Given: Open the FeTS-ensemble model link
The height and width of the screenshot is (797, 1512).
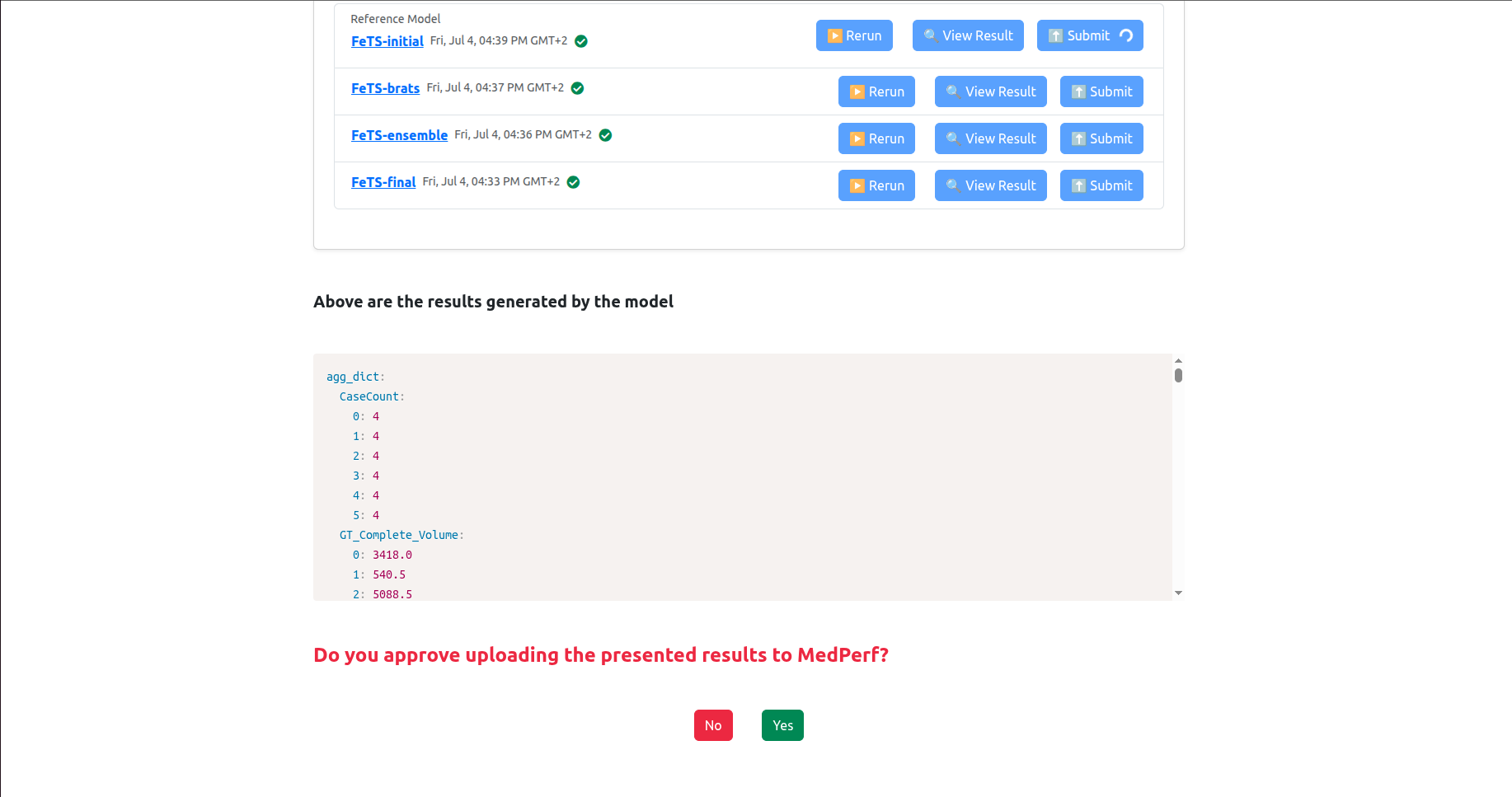Looking at the screenshot, I should (x=399, y=135).
